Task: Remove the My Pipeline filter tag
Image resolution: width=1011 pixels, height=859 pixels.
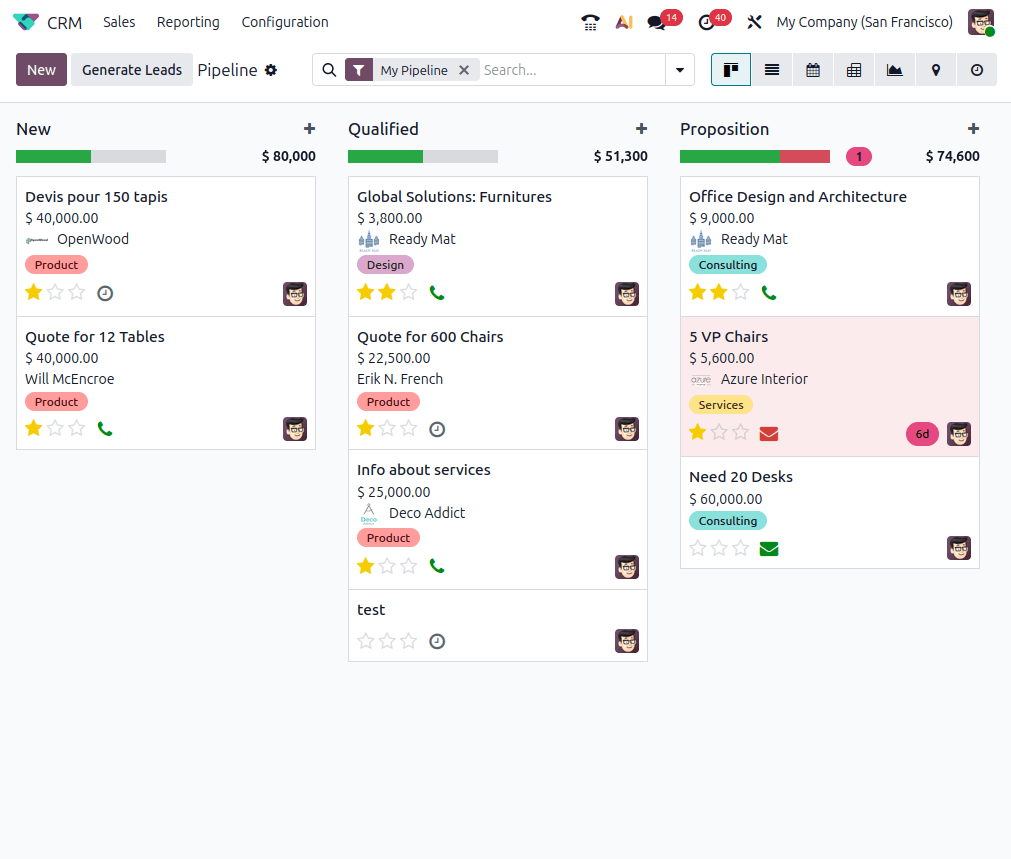Action: (464, 70)
